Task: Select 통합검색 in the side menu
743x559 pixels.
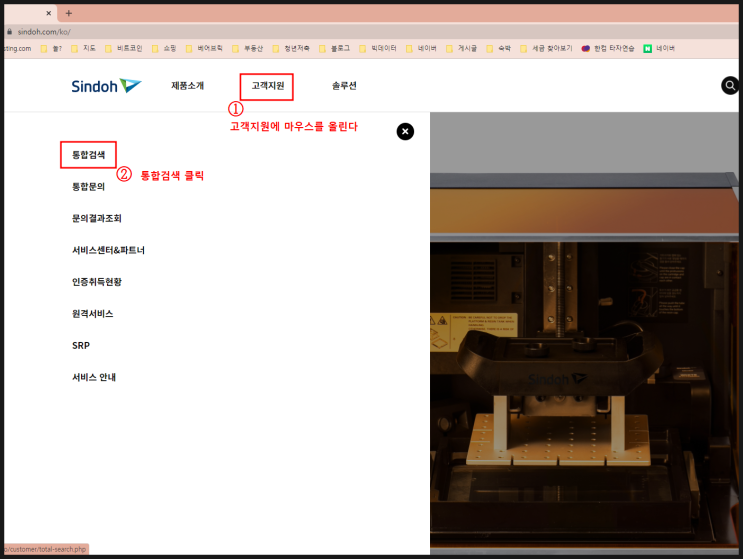Action: pyautogui.click(x=89, y=155)
